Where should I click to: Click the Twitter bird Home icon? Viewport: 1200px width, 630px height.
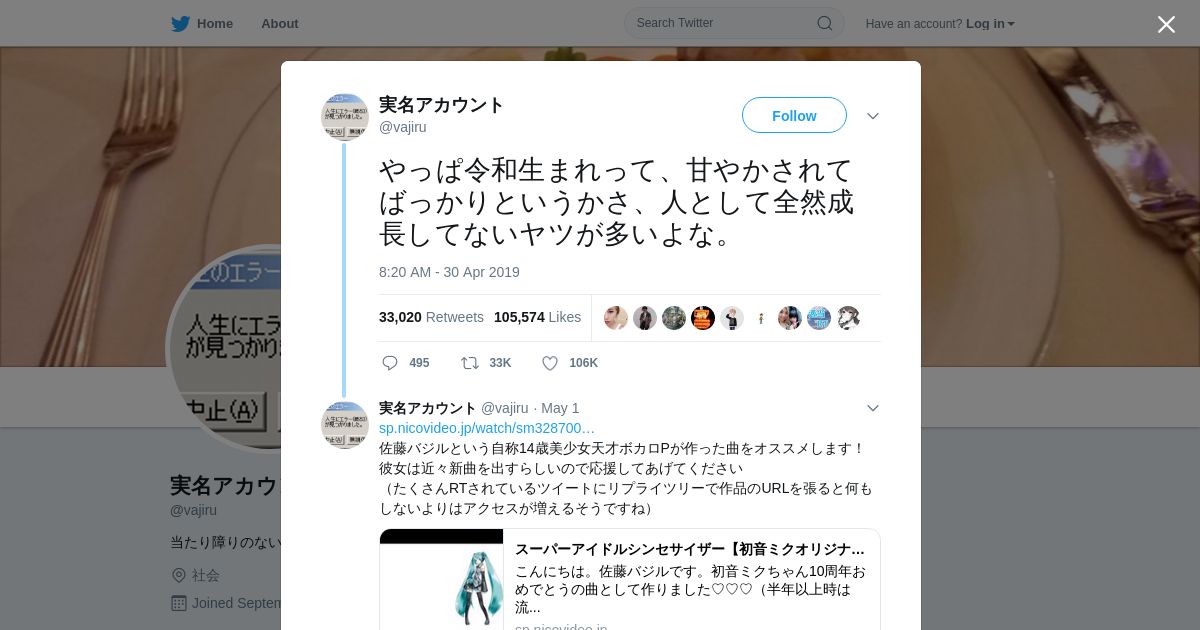pyautogui.click(x=180, y=24)
